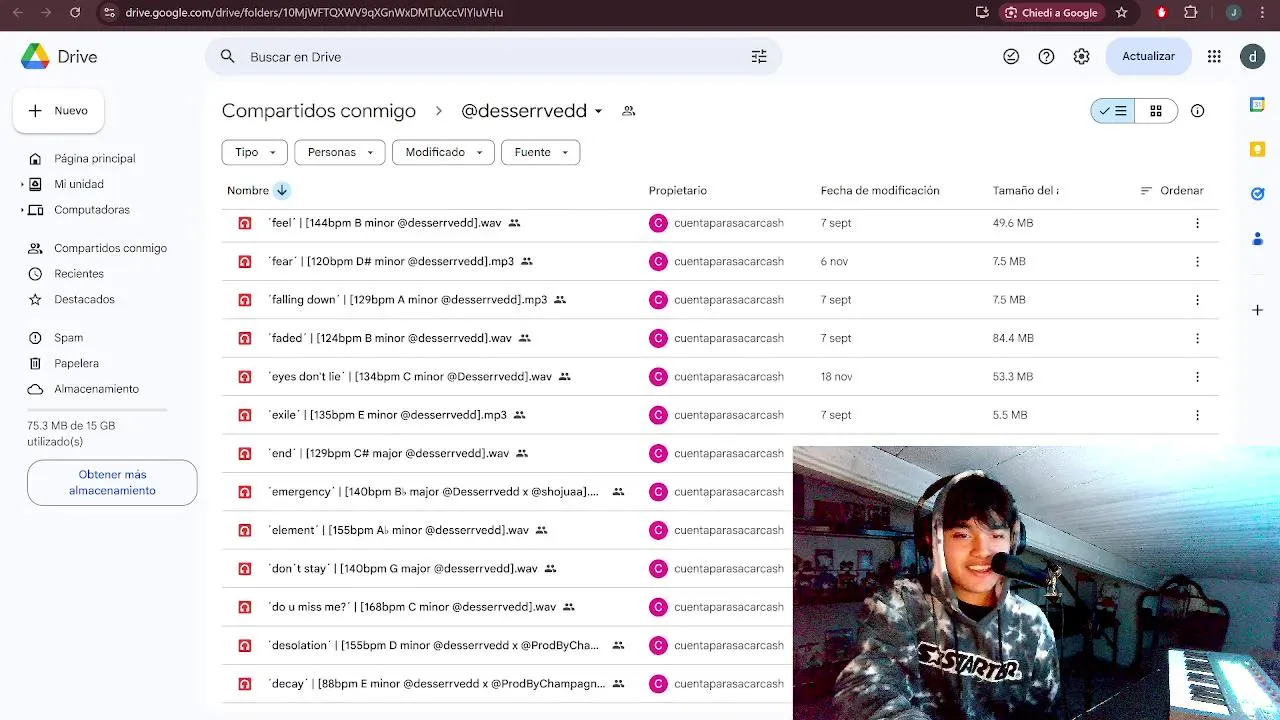Viewport: 1280px width, 720px height.
Task: Click the Actualizar button
Action: pyautogui.click(x=1148, y=57)
